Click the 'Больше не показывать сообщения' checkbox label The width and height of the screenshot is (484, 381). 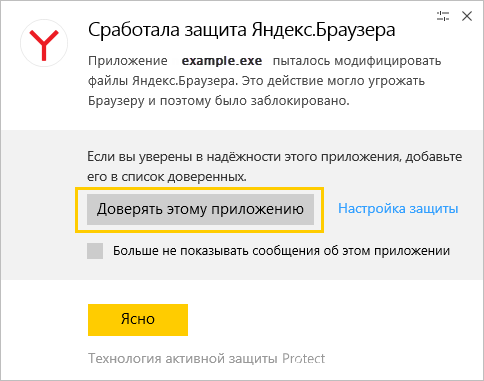281,251
